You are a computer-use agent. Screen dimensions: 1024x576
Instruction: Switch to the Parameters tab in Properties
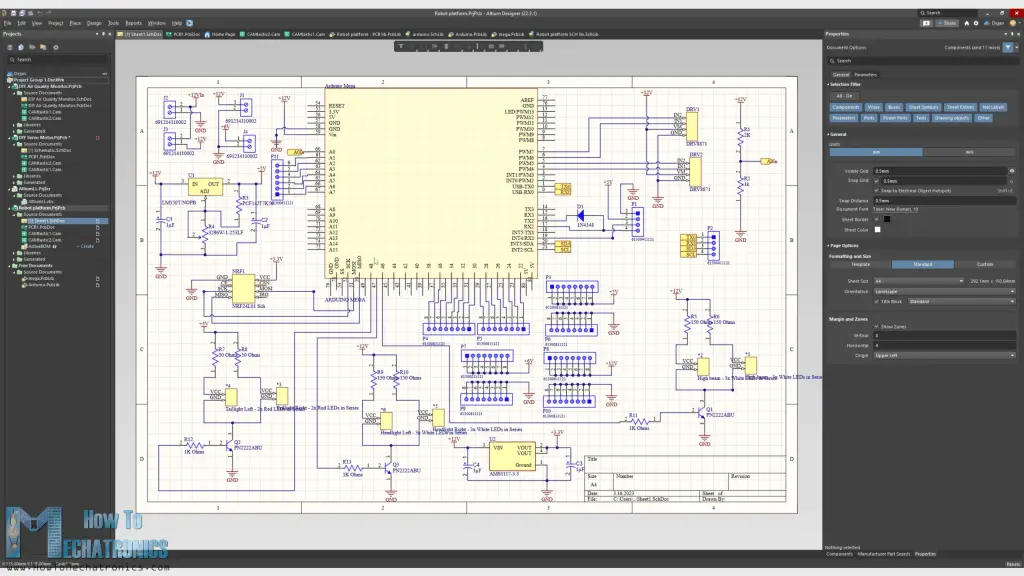866,74
